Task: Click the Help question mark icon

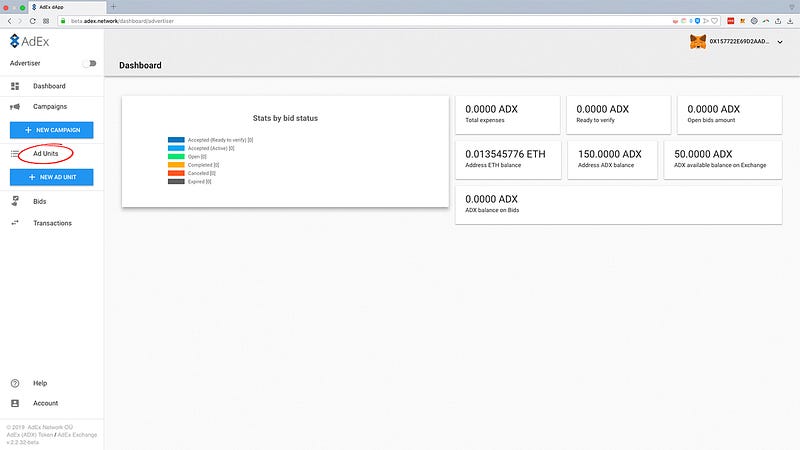Action: point(15,383)
